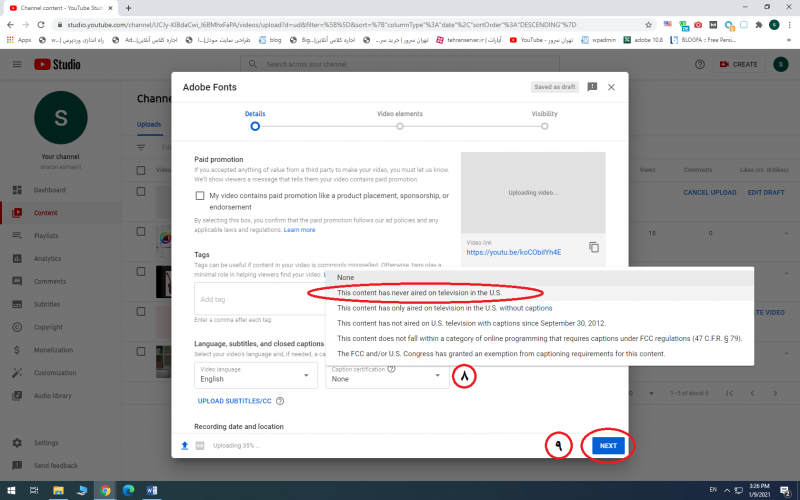Viewport: 800px width, 500px height.
Task: Open the YouTube Studio help icon
Action: (699, 64)
